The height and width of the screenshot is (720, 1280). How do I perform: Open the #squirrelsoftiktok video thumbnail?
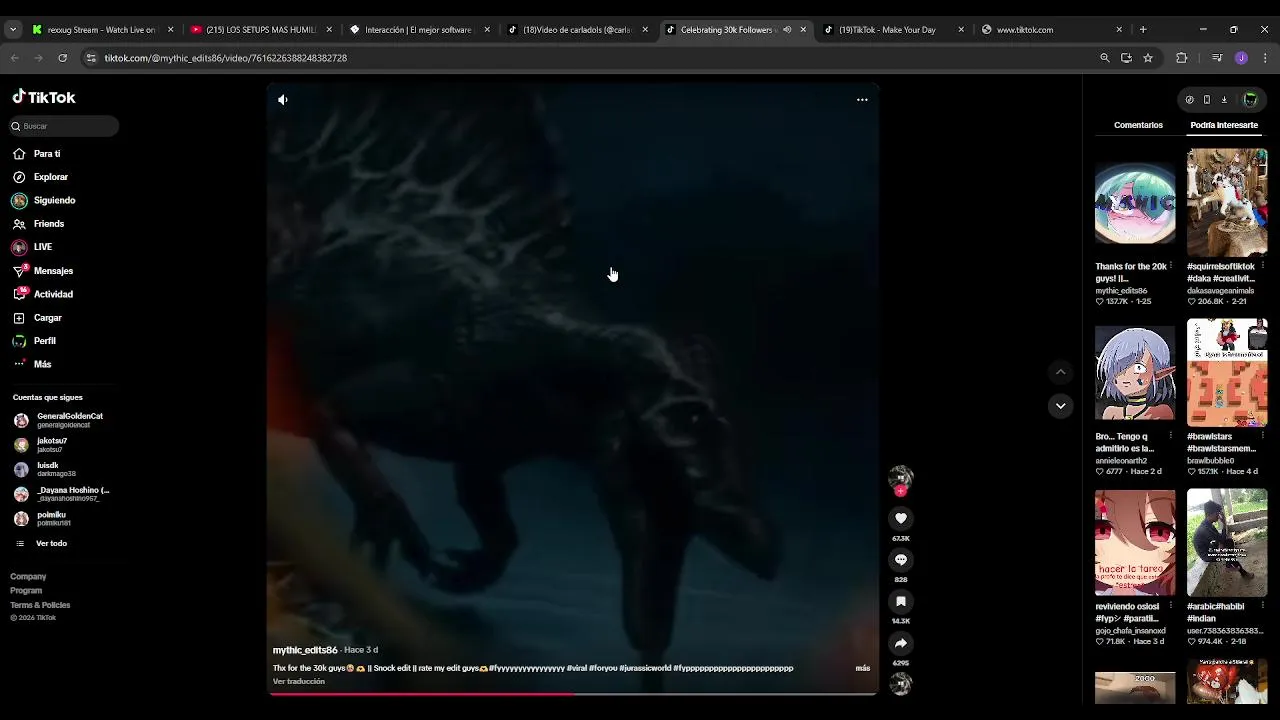[1227, 203]
